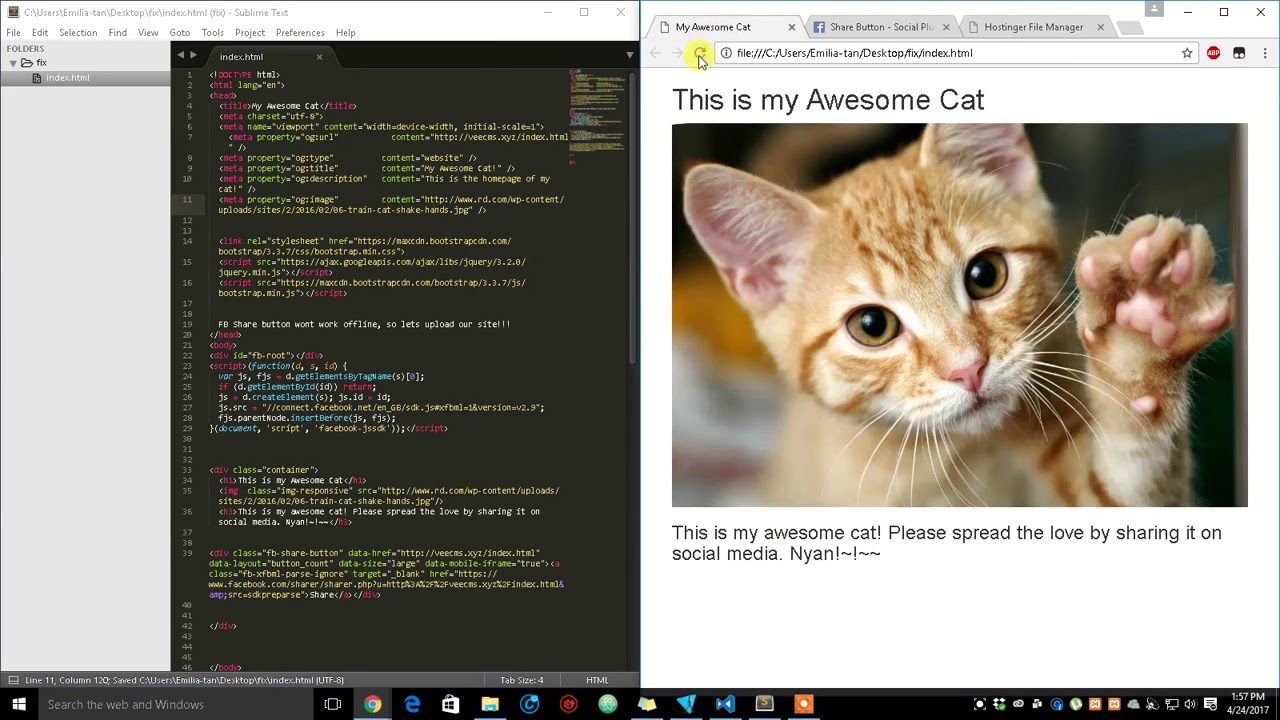Reload the page in Chrome

700,53
